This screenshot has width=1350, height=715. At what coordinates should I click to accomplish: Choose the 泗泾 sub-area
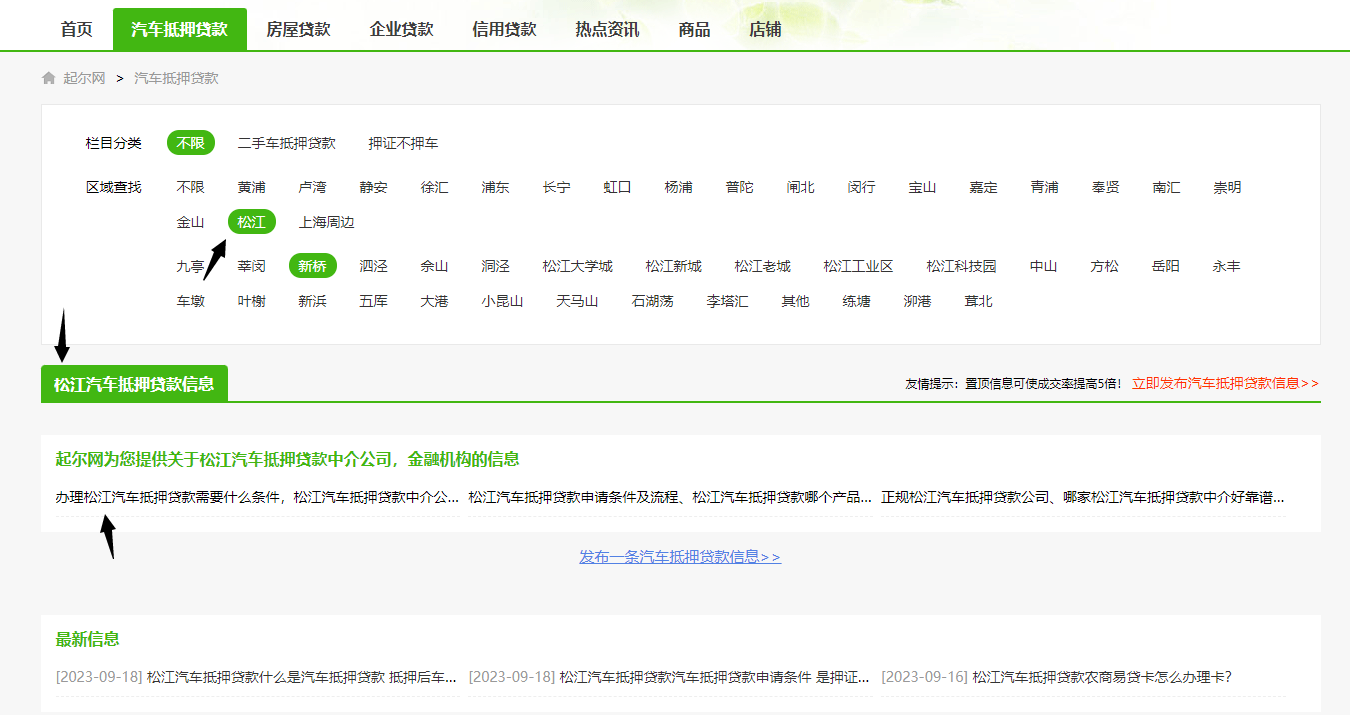click(374, 266)
